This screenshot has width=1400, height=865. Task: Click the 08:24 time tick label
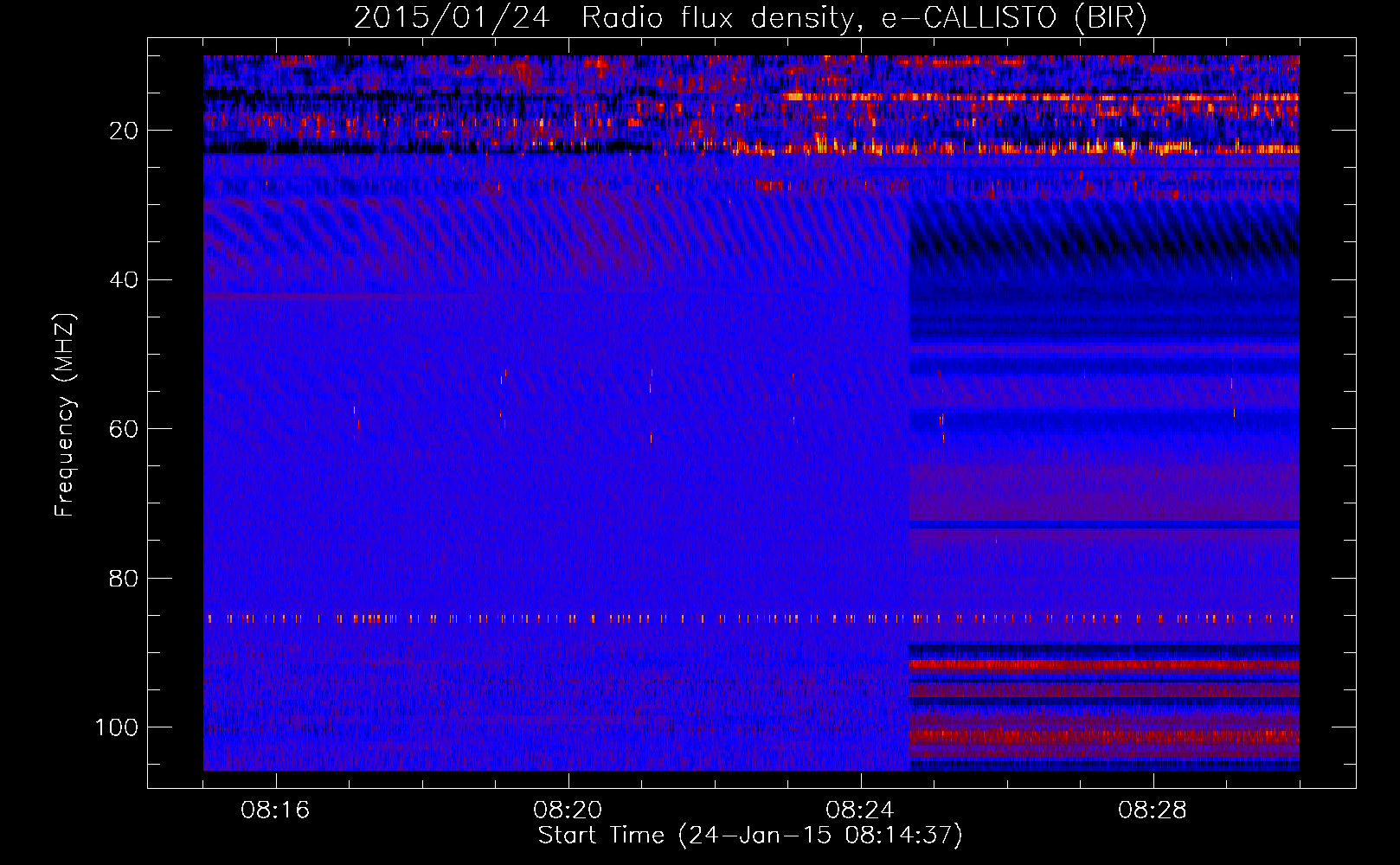coord(860,811)
